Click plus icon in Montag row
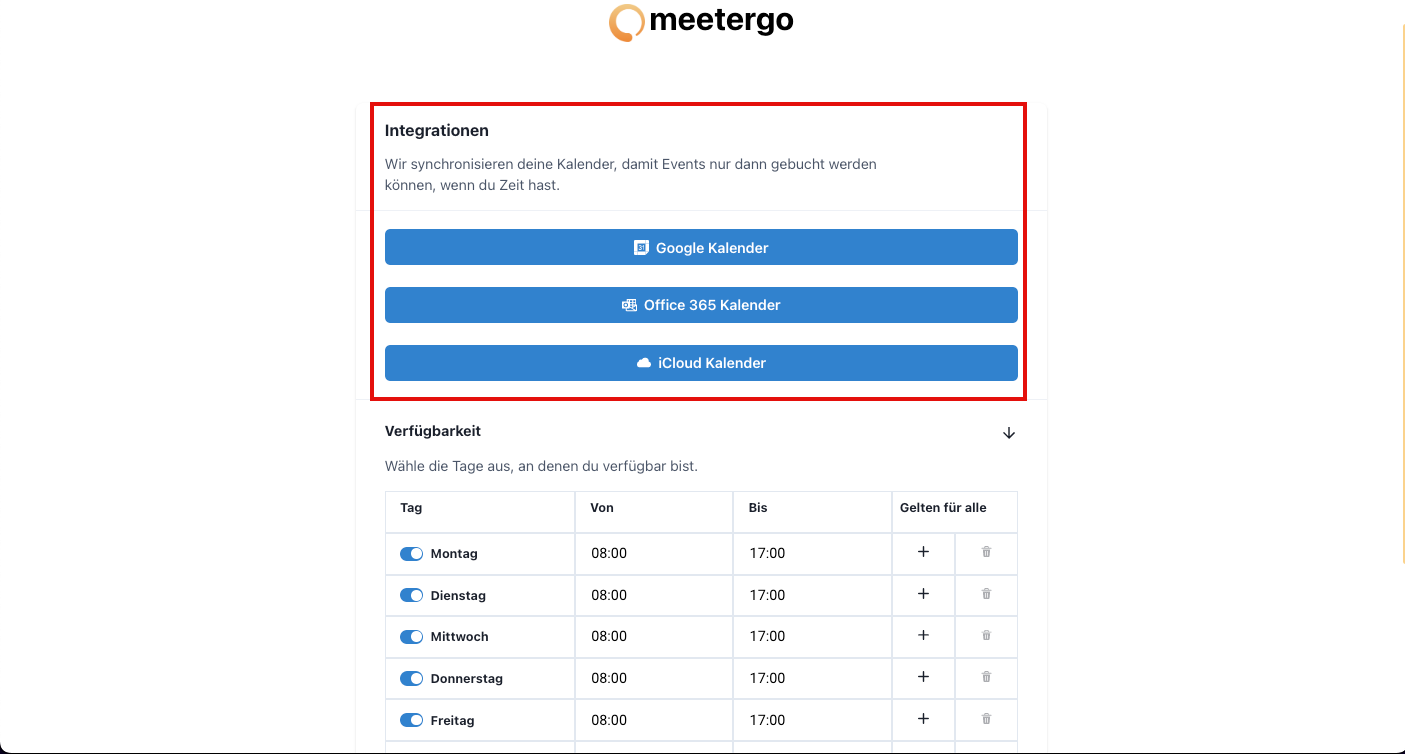 click(x=923, y=552)
